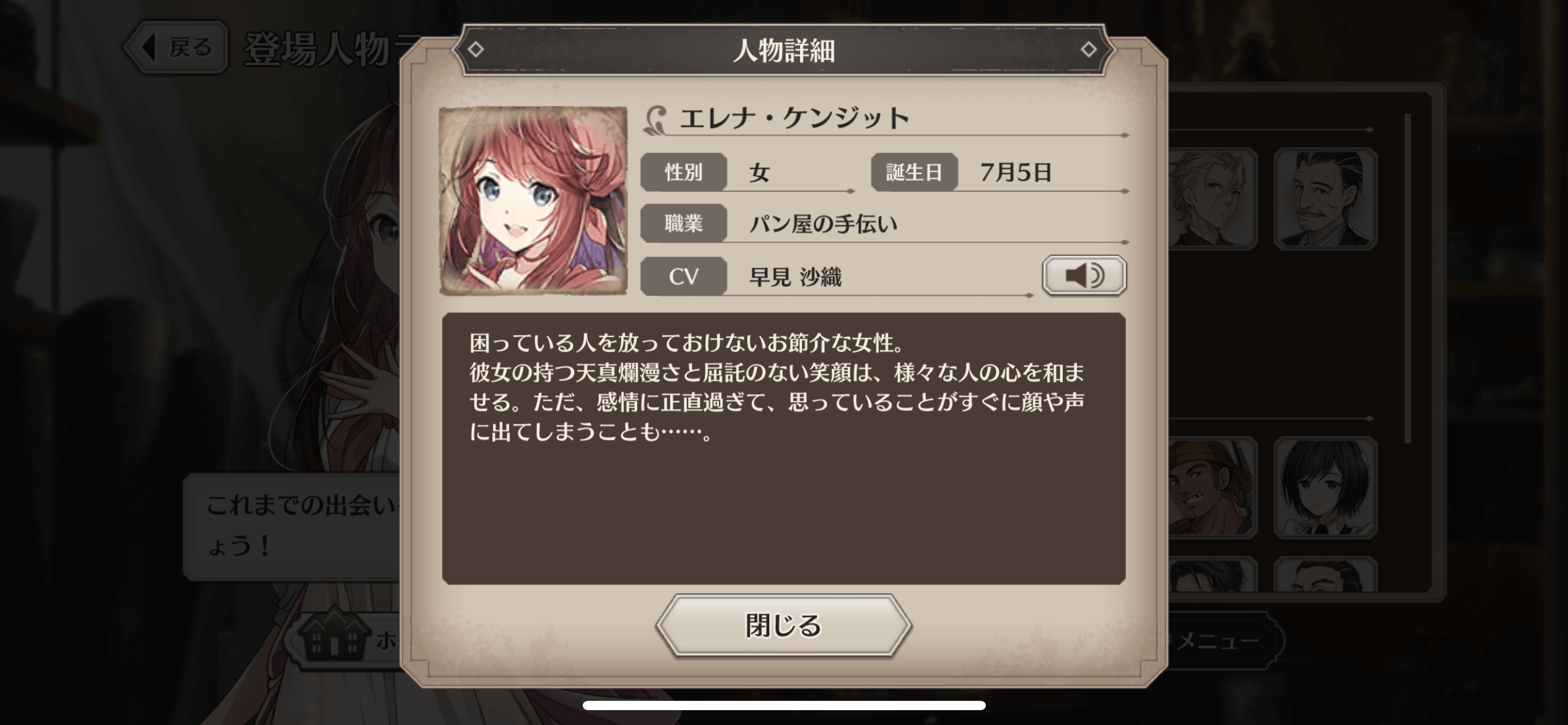The width and height of the screenshot is (1568, 725).
Task: Play the CV voice sample speaker icon
Action: click(x=1084, y=275)
